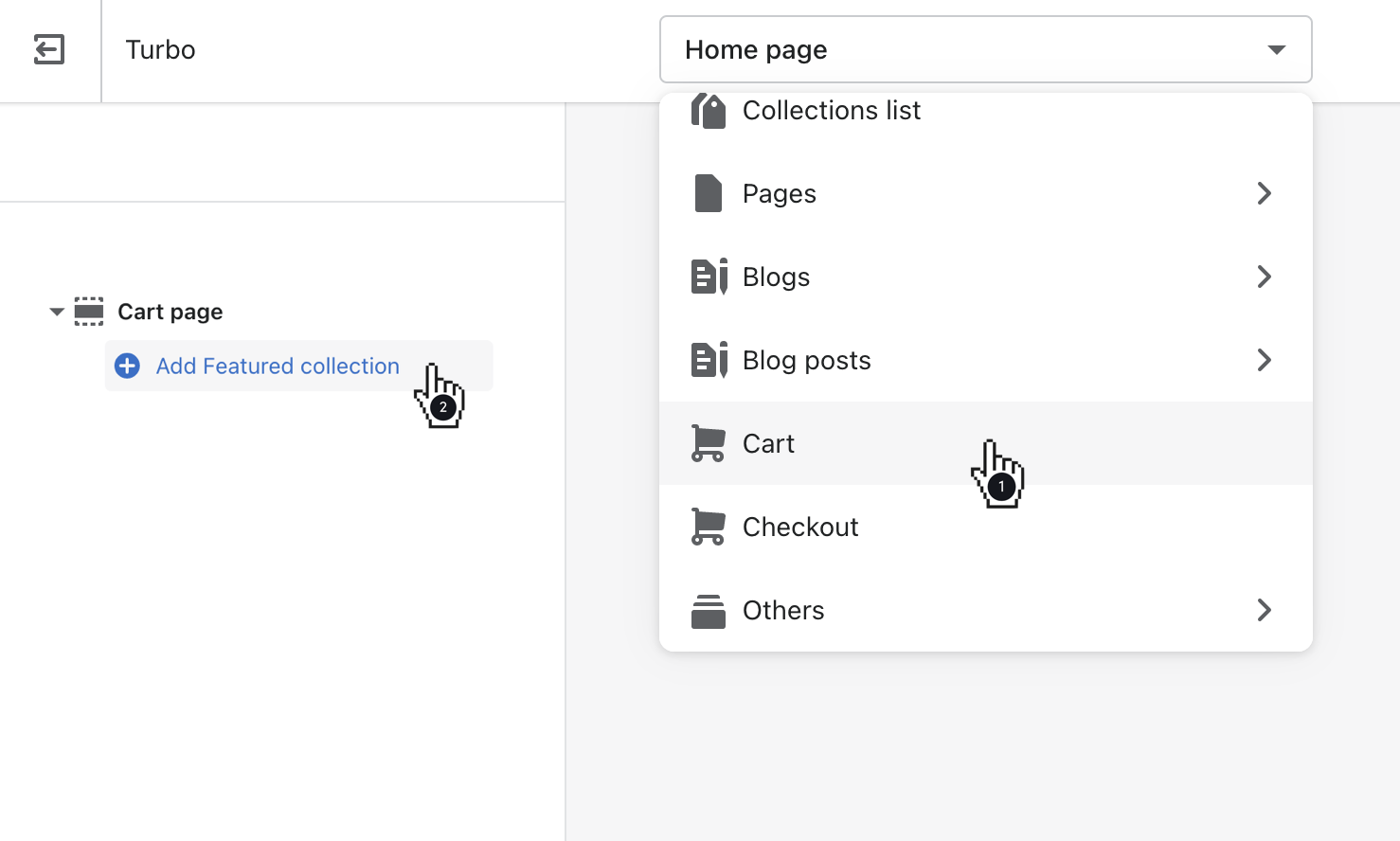This screenshot has width=1400, height=841.
Task: Click the Pages document icon
Action: [x=708, y=193]
